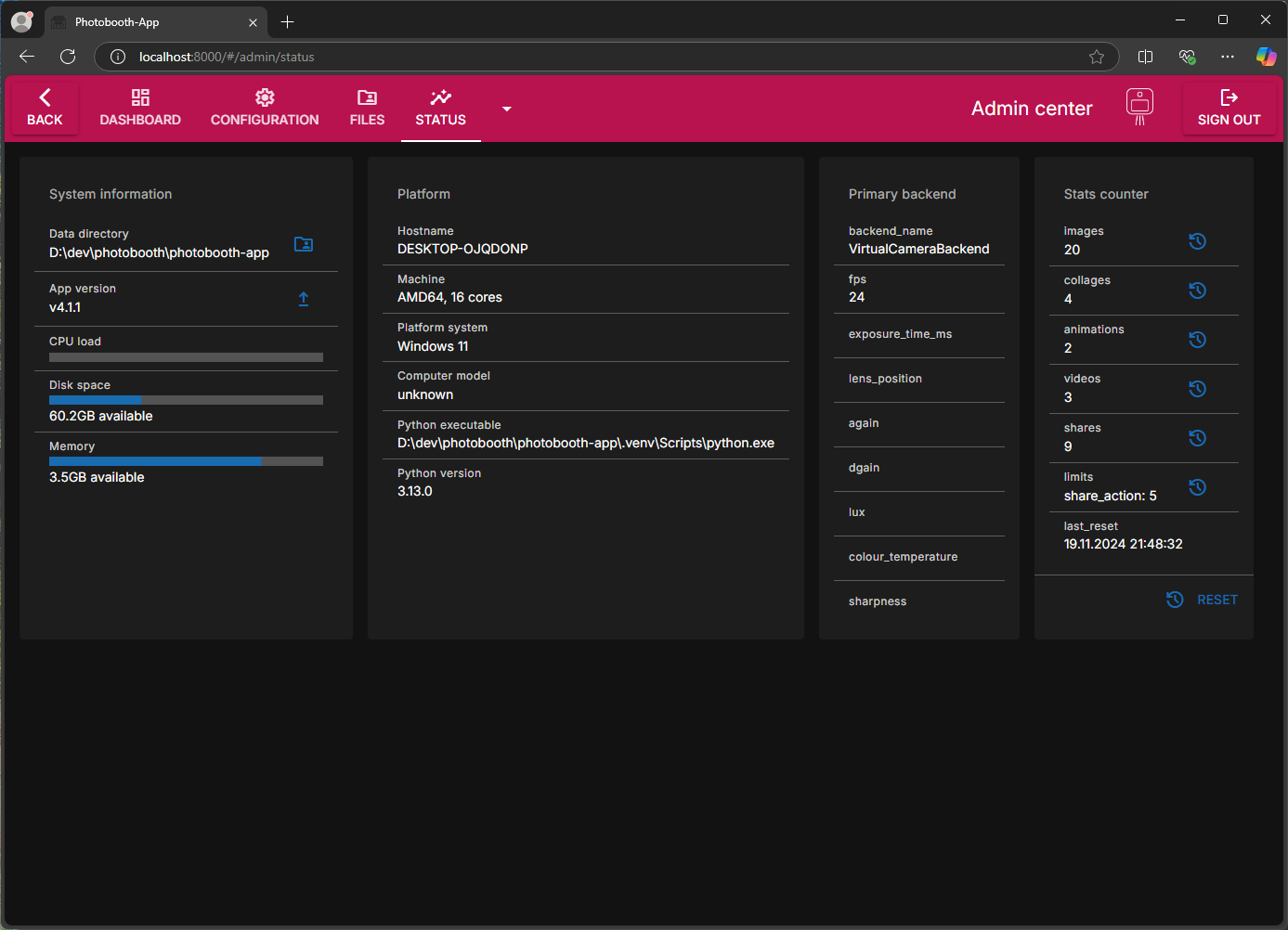Open the CONFIGURATION tab
This screenshot has height=930, width=1288.
tap(265, 109)
